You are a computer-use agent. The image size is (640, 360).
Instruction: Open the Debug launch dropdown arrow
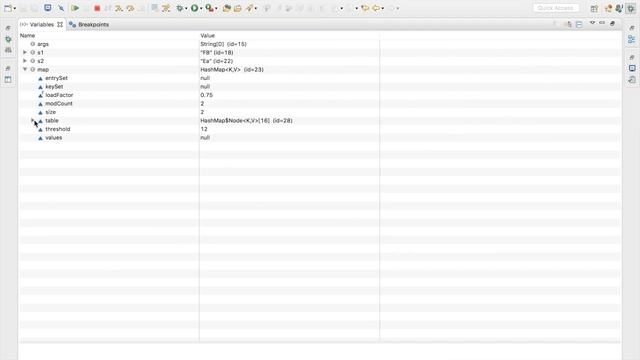(x=186, y=8)
